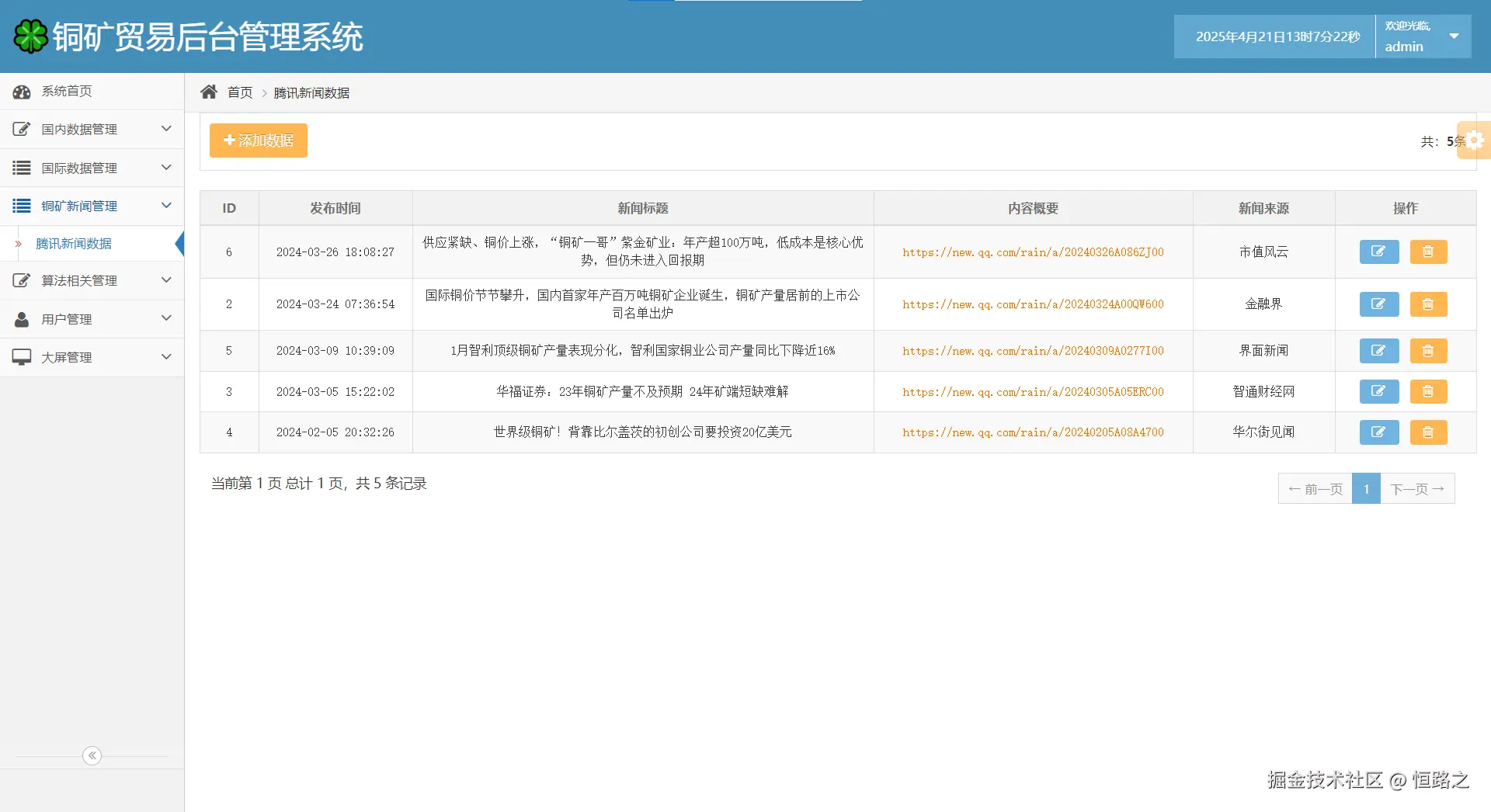This screenshot has width=1491, height=812.
Task: Click the 用户管理 person icon
Action: 22,319
